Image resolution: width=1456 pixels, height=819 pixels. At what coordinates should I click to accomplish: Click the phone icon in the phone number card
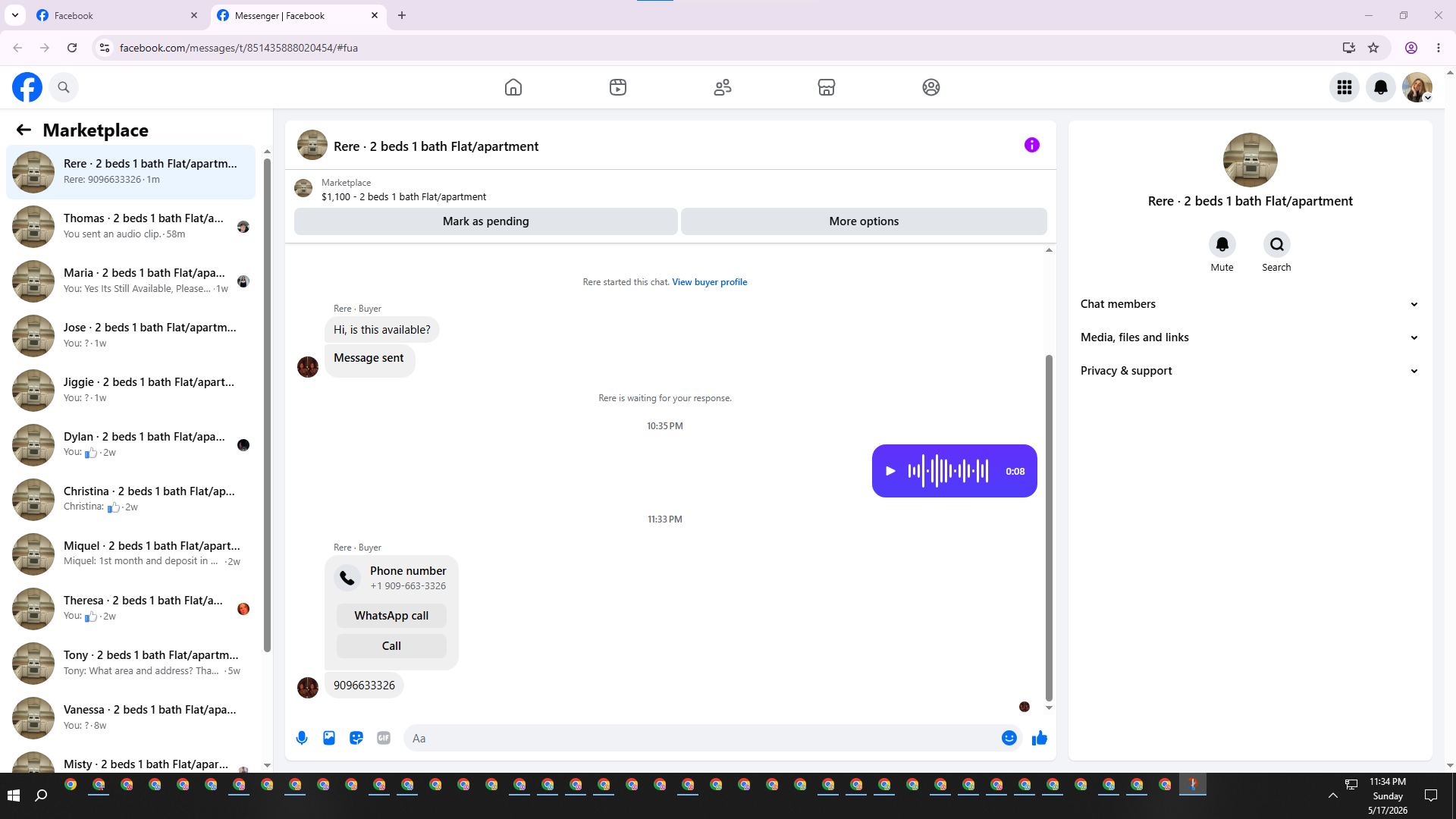[347, 578]
